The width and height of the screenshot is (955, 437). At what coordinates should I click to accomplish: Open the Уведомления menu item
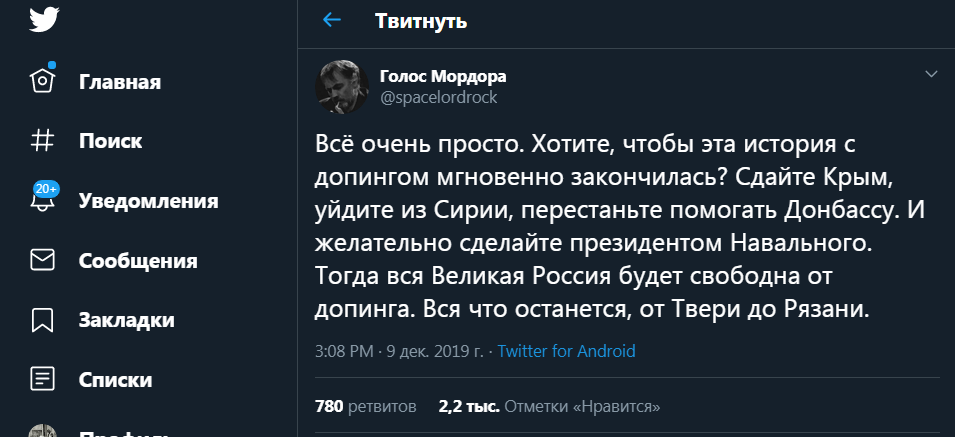click(x=148, y=201)
